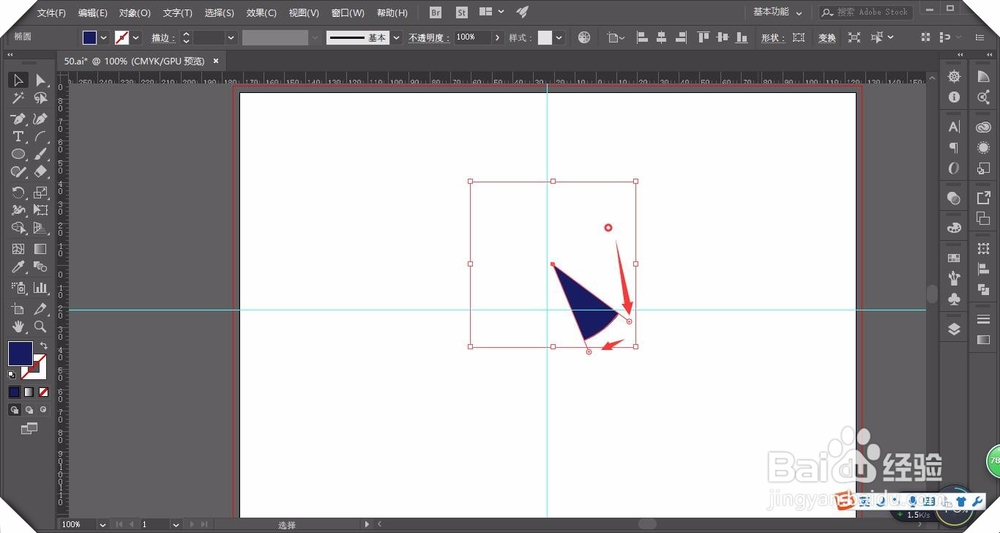Expand the 基本 brush definition dropdown
The width and height of the screenshot is (1000, 533).
point(397,38)
